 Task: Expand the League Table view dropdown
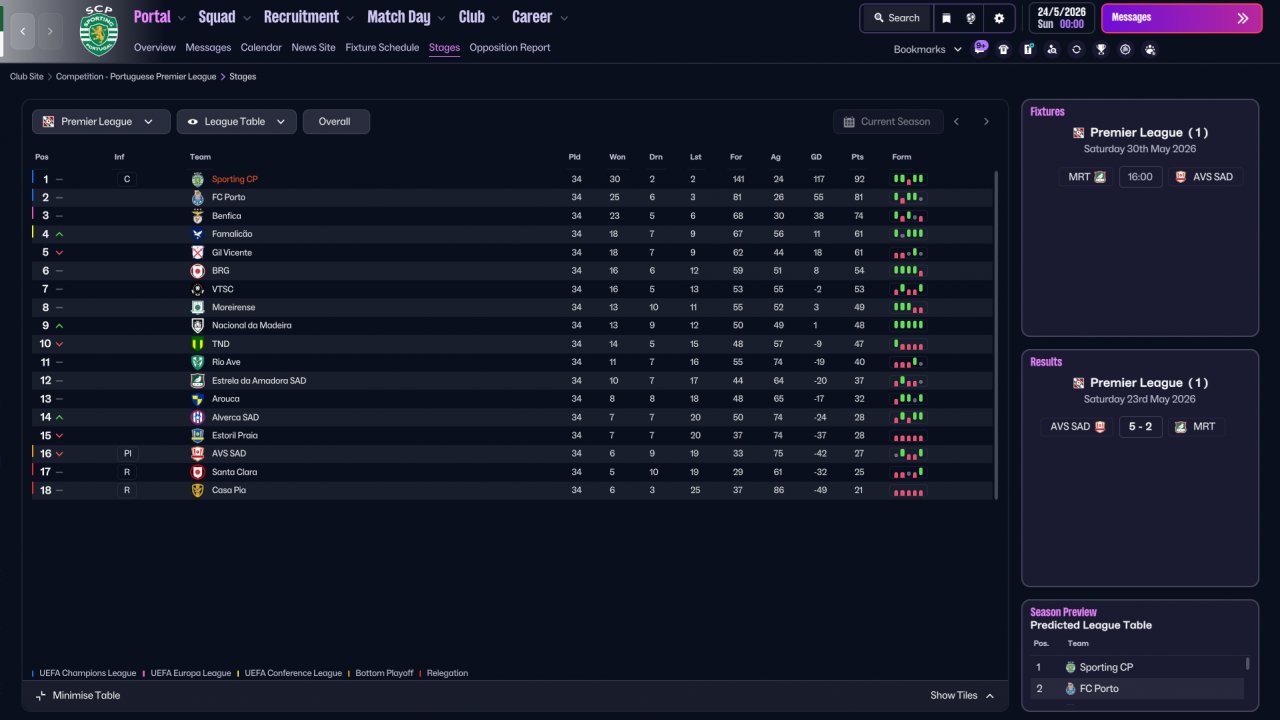click(237, 122)
